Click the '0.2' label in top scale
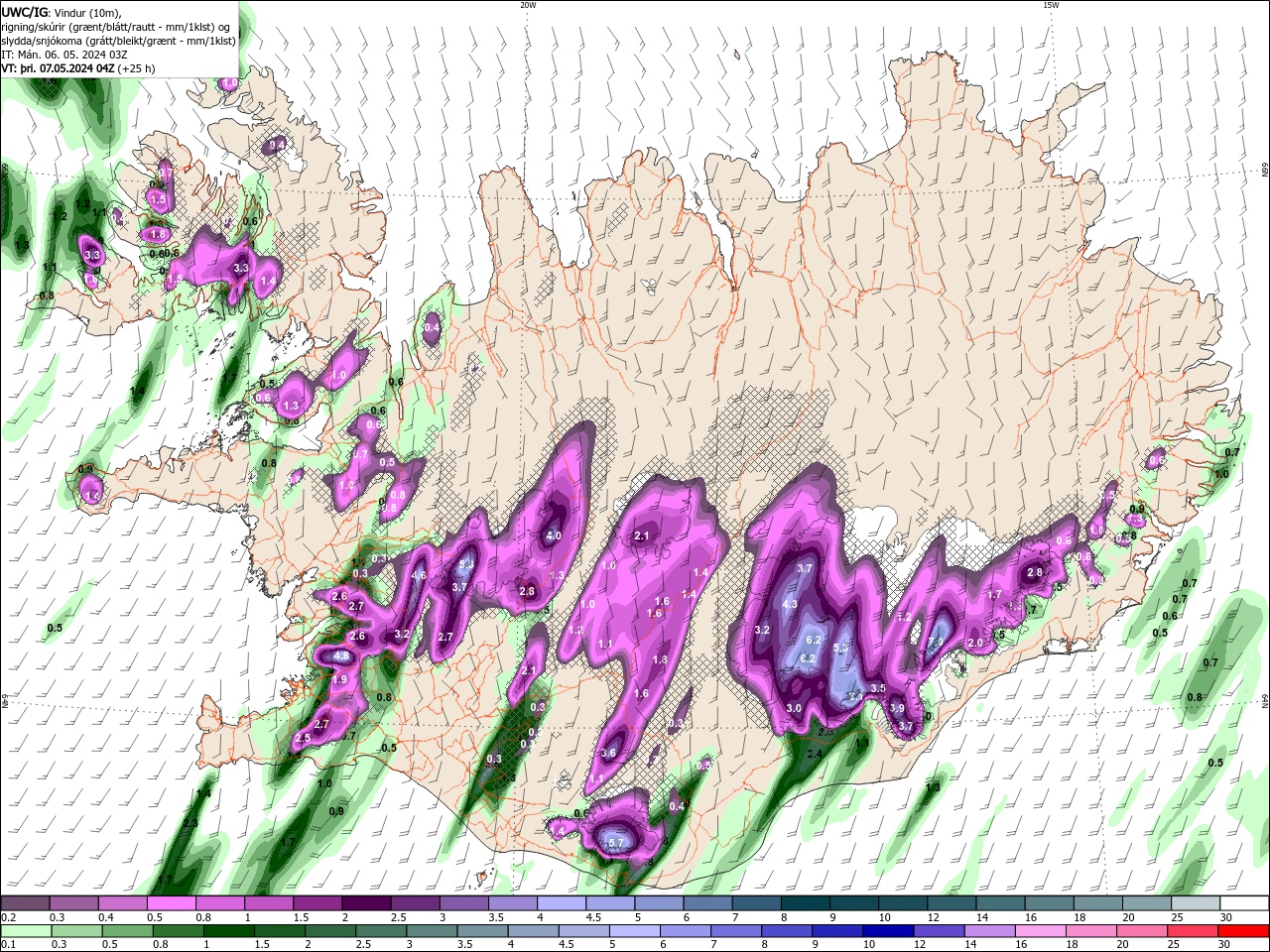Image resolution: width=1270 pixels, height=952 pixels. coord(7,917)
